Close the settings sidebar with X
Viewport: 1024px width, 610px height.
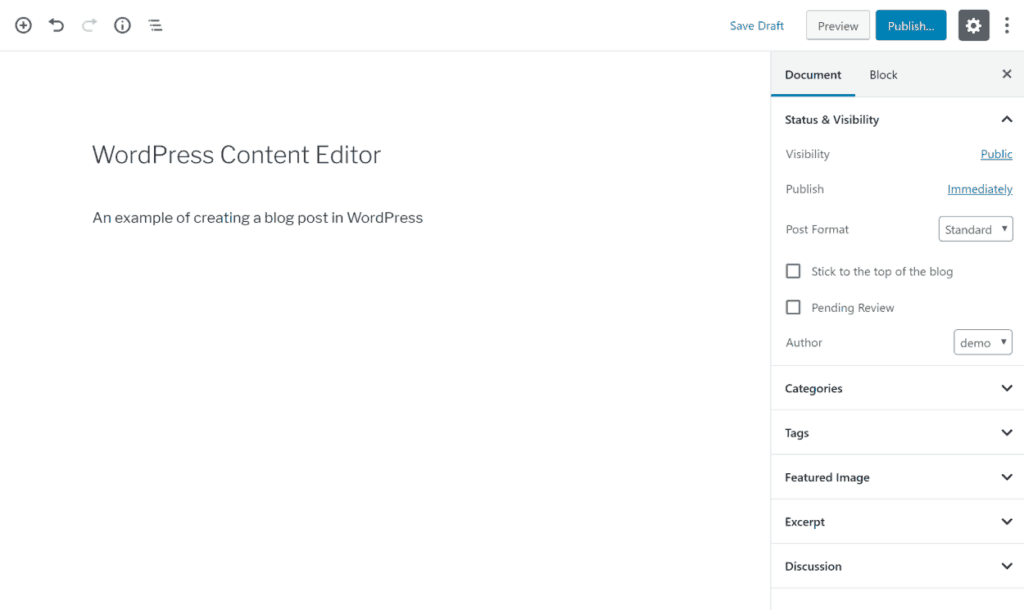click(1006, 74)
